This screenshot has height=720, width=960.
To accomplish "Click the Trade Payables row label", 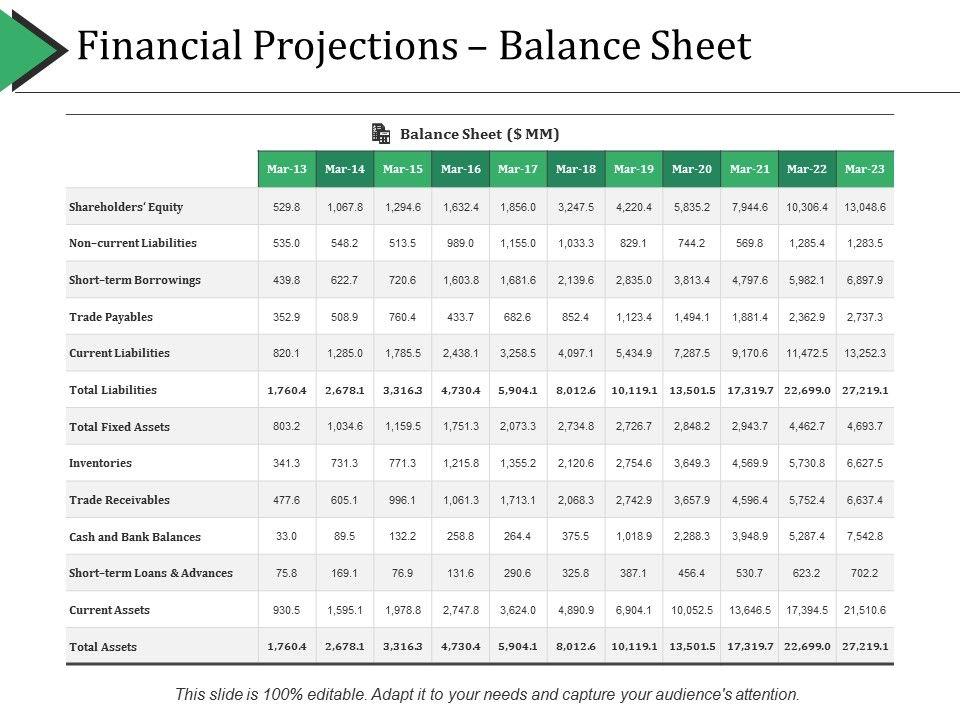I will [111, 317].
